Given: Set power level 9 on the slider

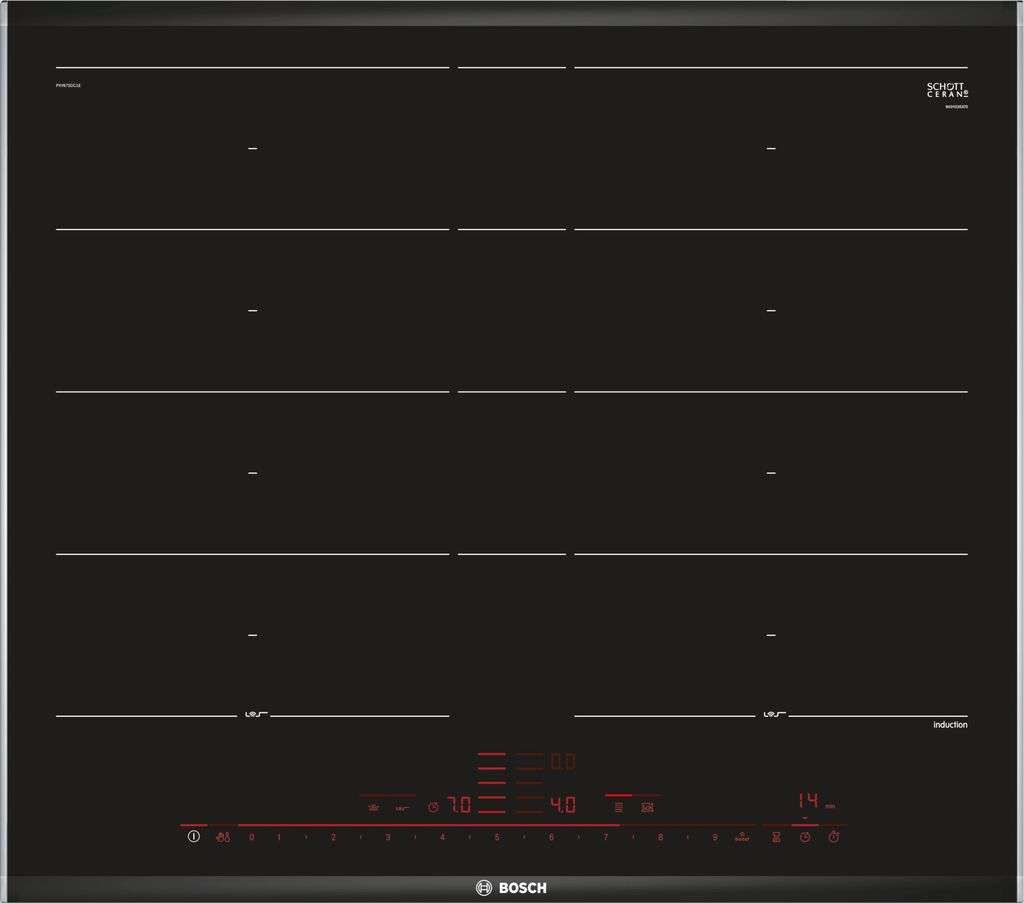Looking at the screenshot, I should (x=715, y=837).
